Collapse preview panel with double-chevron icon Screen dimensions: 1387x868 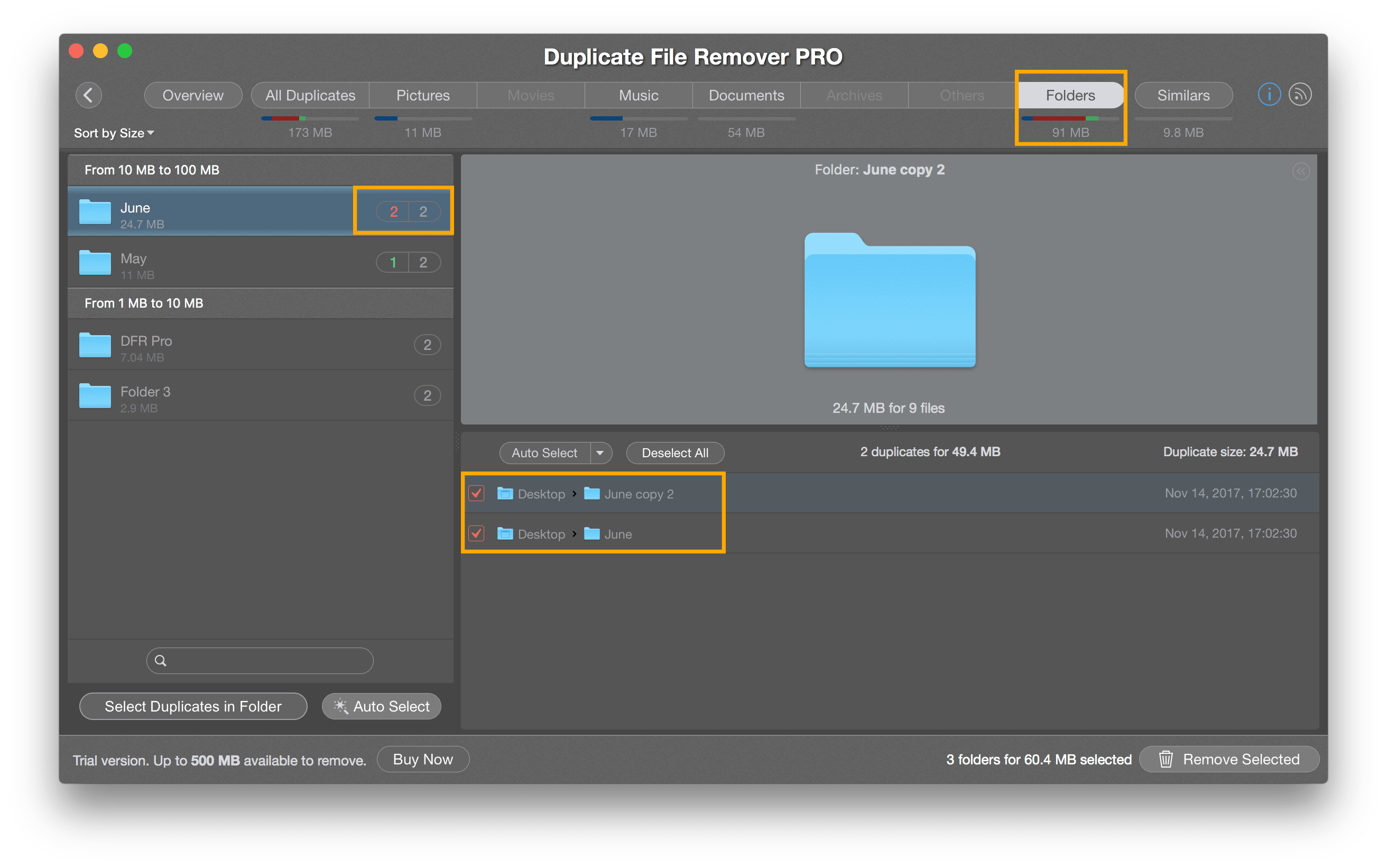point(1301,171)
